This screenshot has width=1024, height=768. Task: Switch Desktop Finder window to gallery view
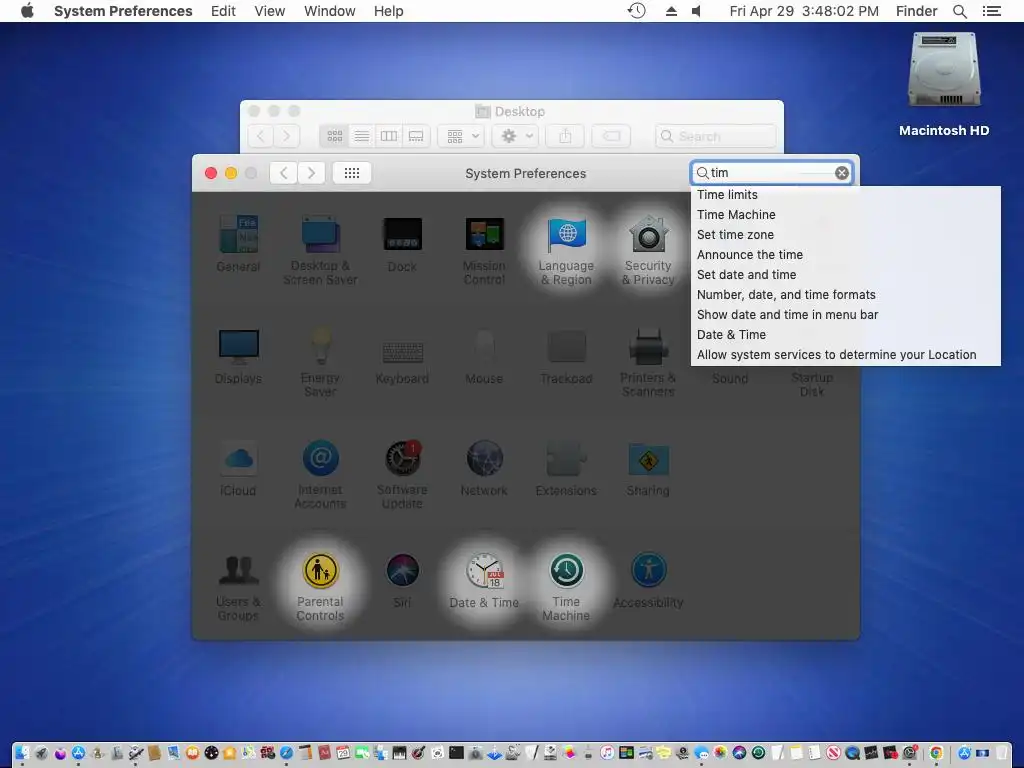click(416, 136)
